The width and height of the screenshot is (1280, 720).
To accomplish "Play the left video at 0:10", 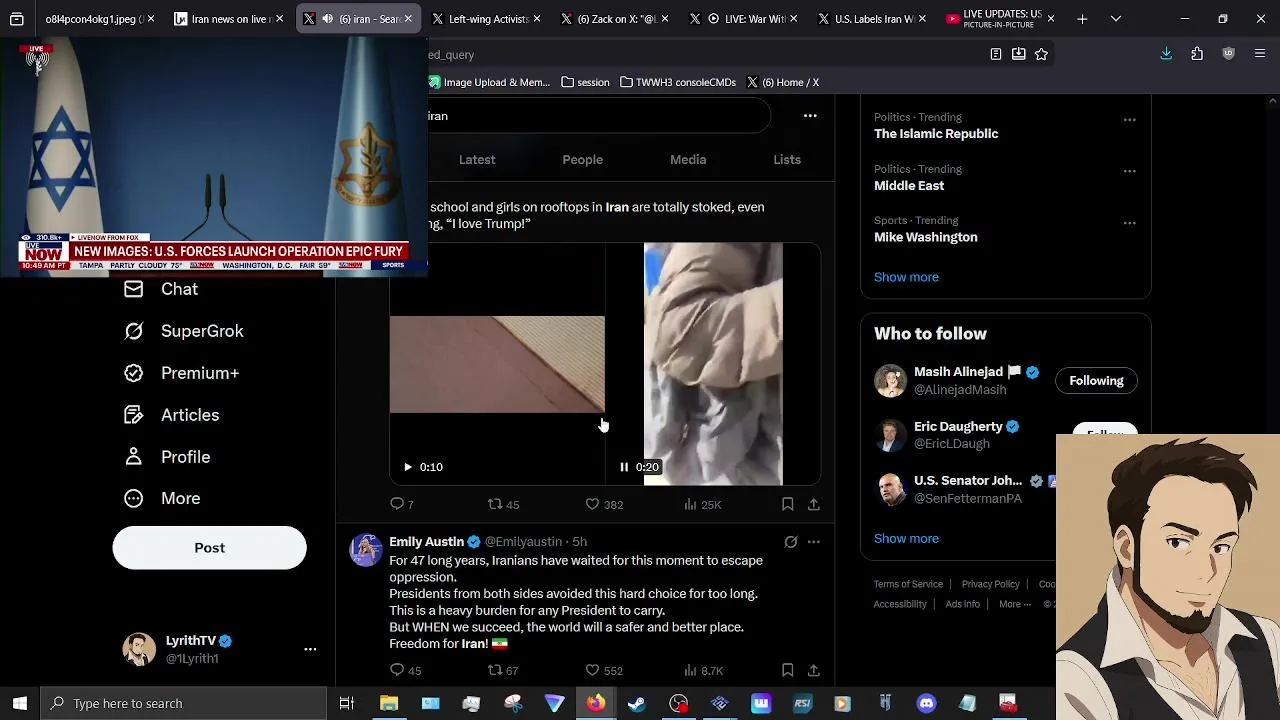I will coord(408,467).
